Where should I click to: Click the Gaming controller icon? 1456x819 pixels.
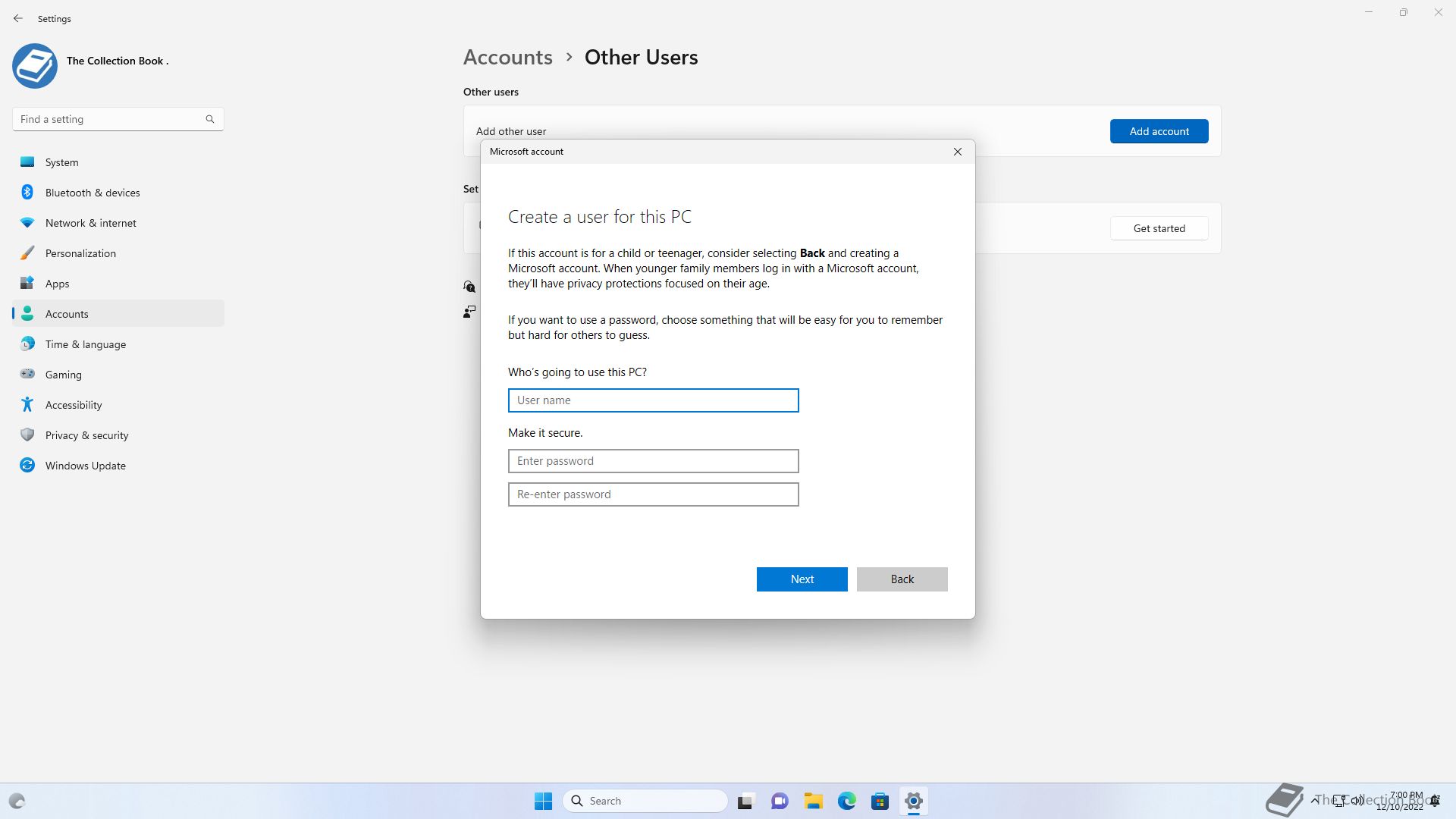point(27,374)
